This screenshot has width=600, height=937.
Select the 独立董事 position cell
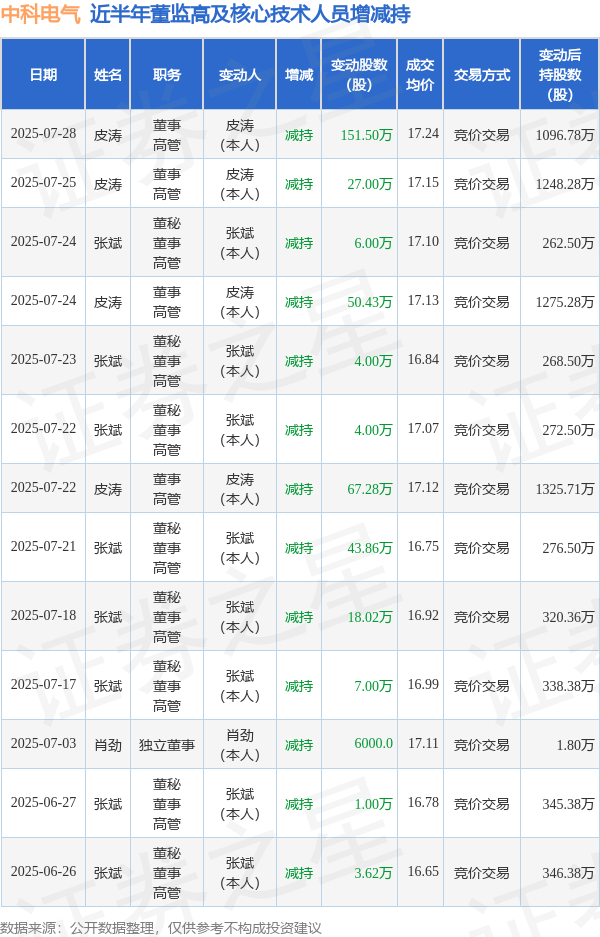pyautogui.click(x=167, y=745)
